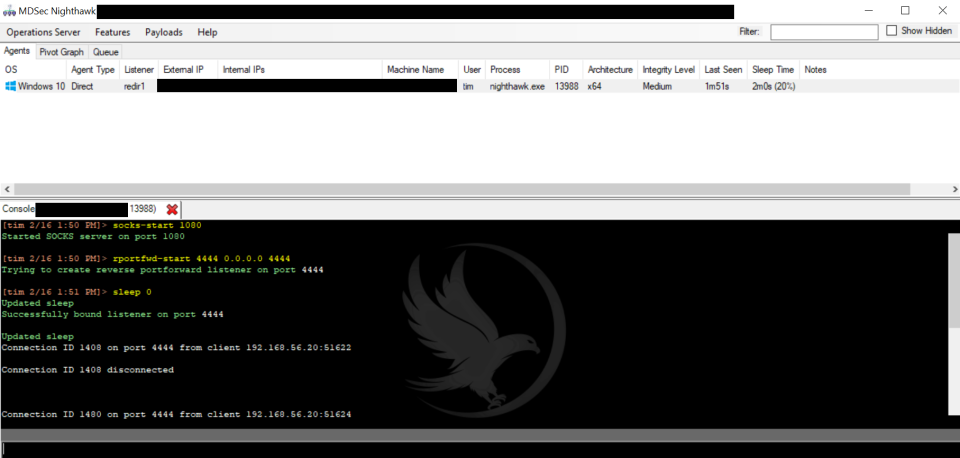
Task: Sort by the Architecture column header
Action: point(610,70)
